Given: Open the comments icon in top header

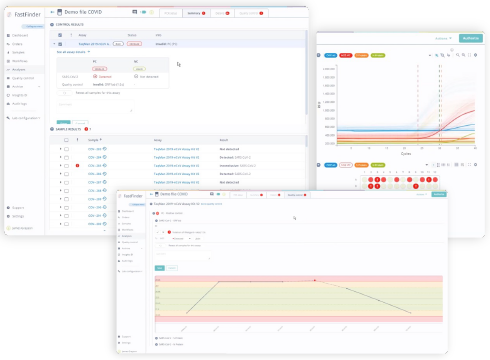Looking at the screenshot, I should (x=135, y=12).
